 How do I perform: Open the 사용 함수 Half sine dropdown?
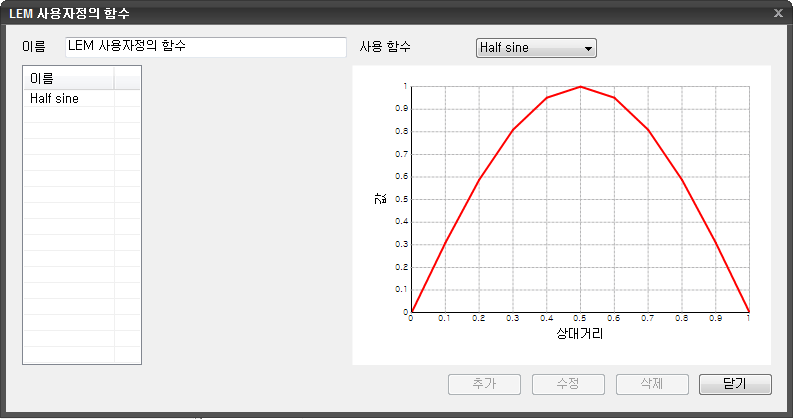click(535, 48)
